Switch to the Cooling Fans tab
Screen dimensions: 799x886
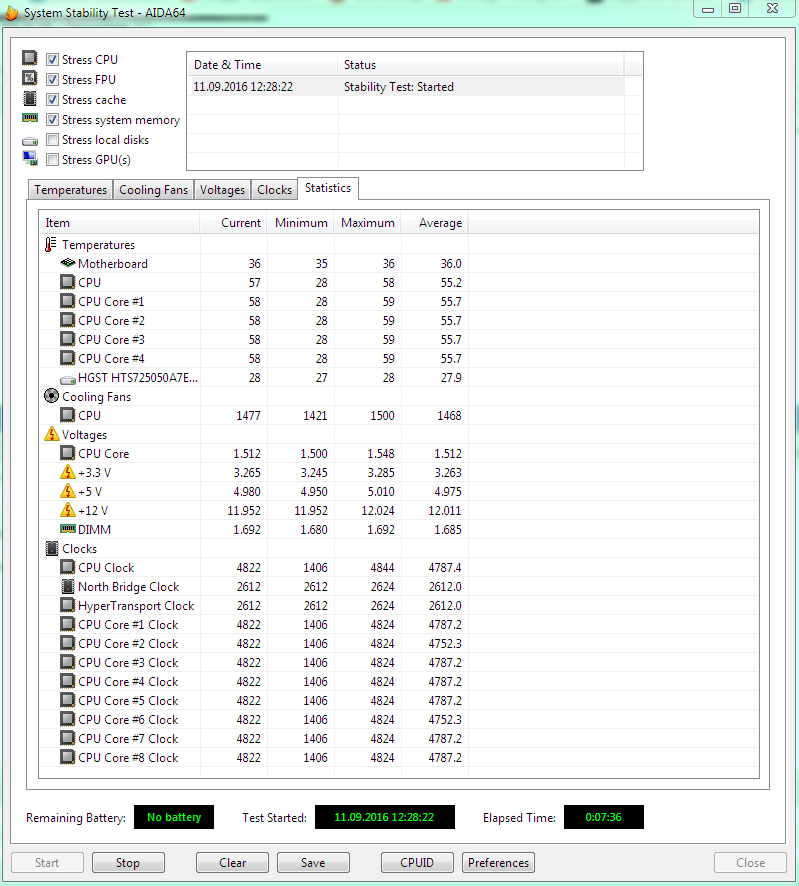[x=153, y=190]
